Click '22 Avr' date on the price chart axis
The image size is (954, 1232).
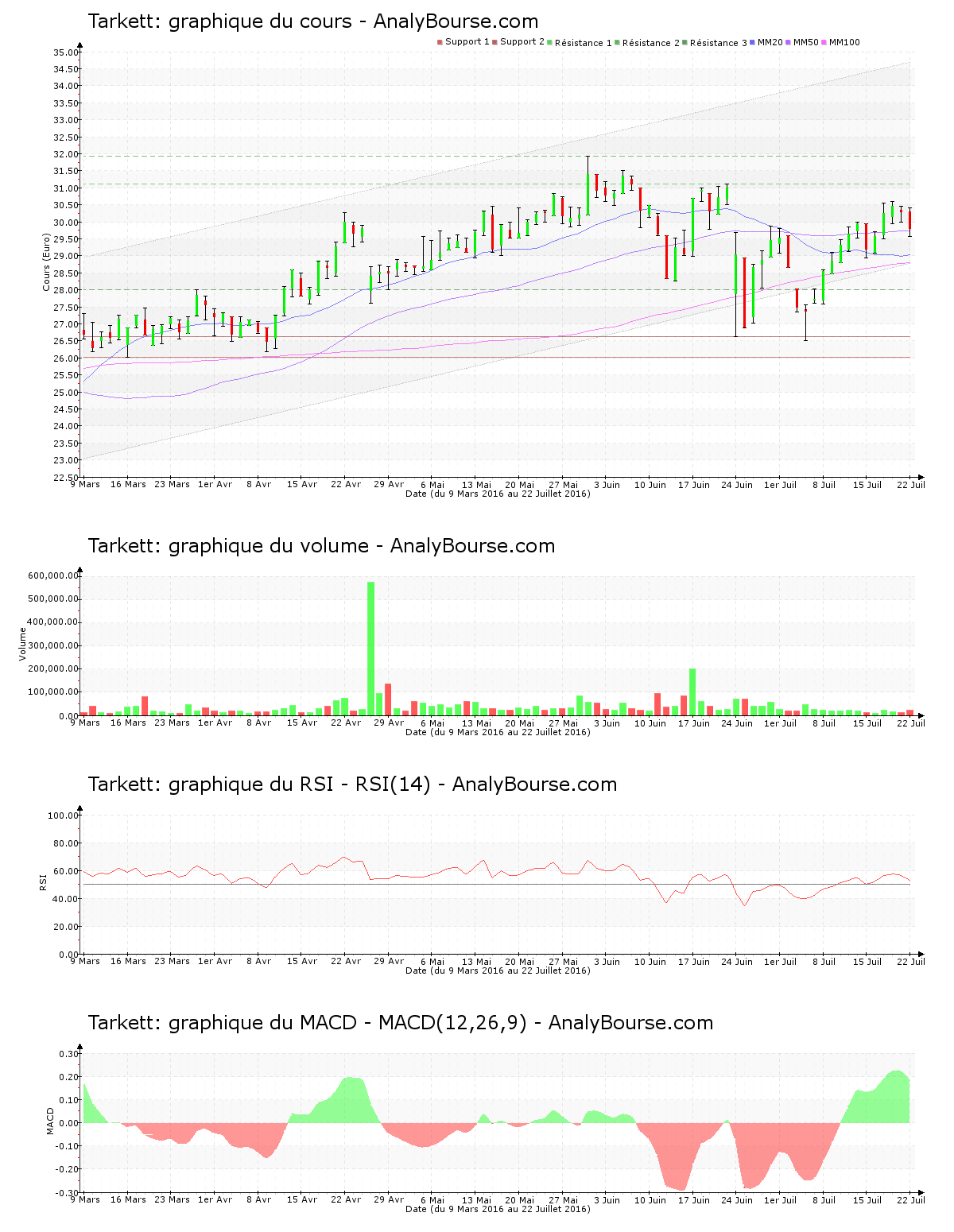coord(346,484)
